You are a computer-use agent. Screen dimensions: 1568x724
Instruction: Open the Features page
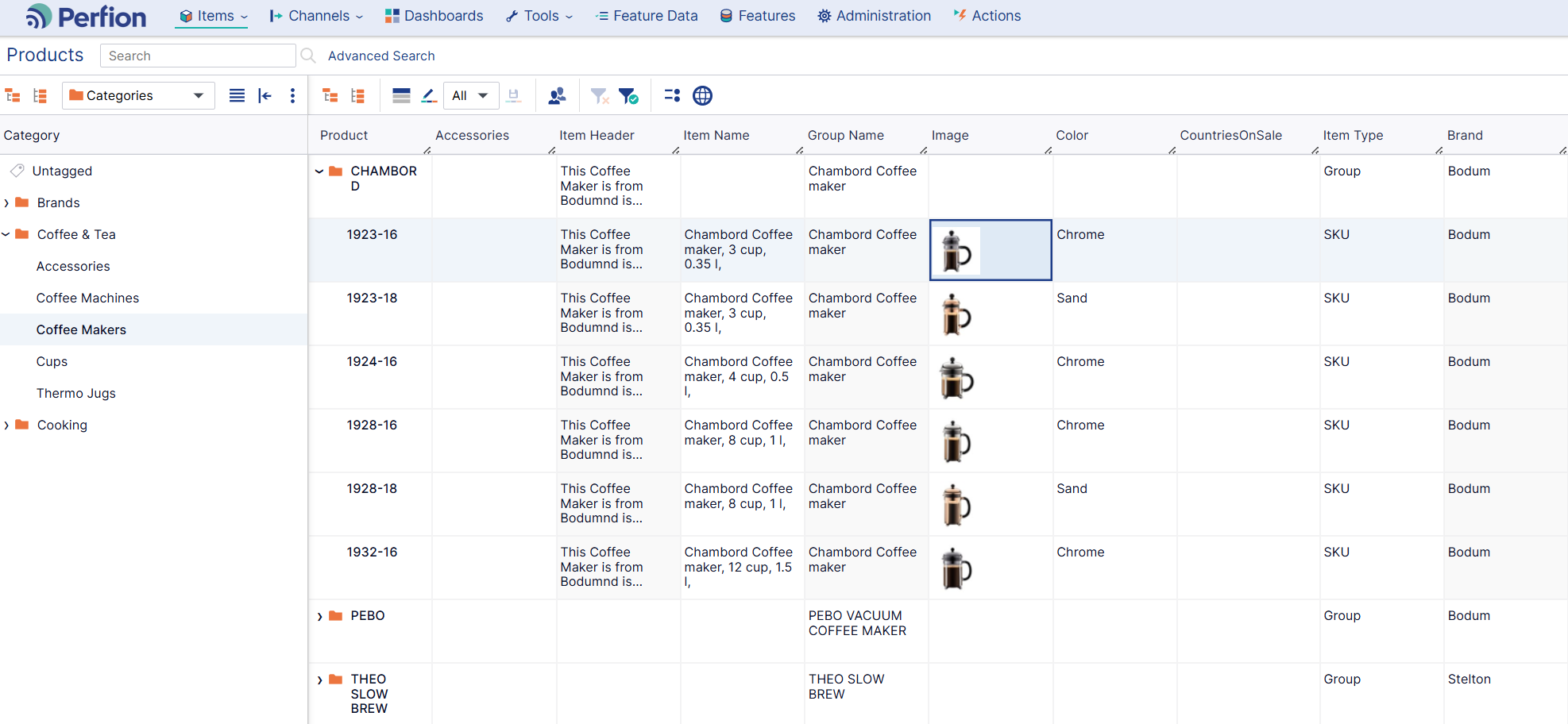coord(758,16)
